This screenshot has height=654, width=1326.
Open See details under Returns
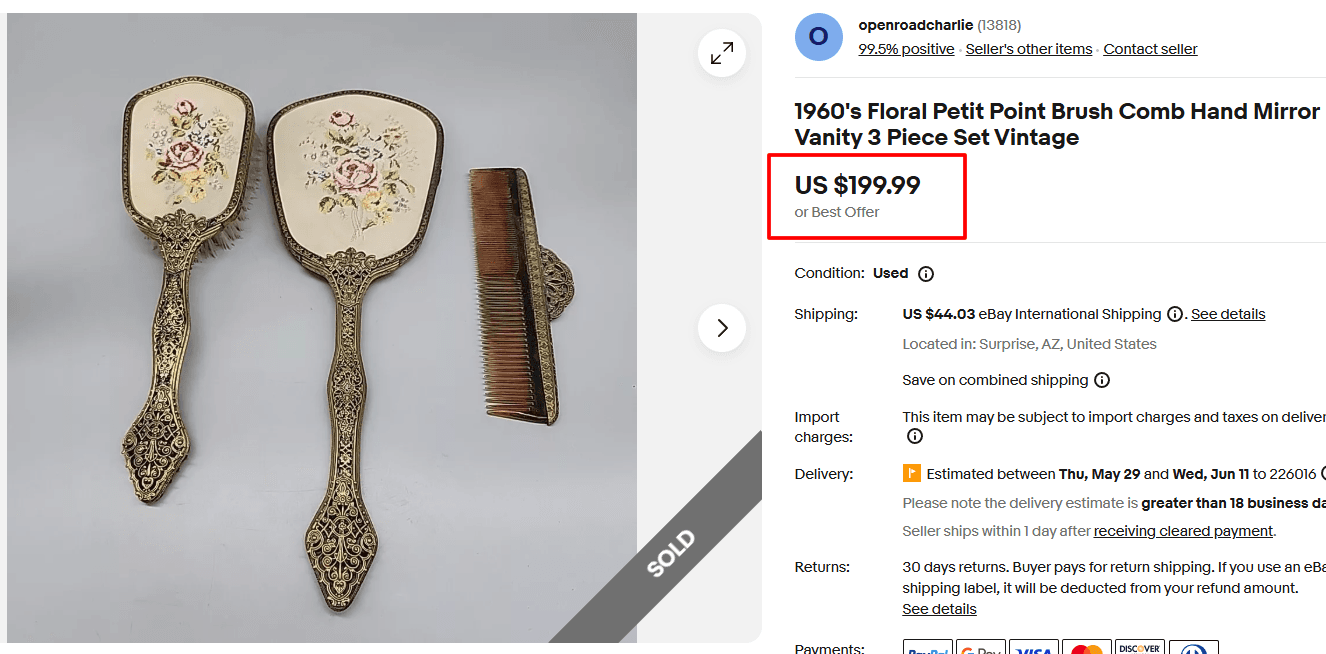click(x=938, y=608)
